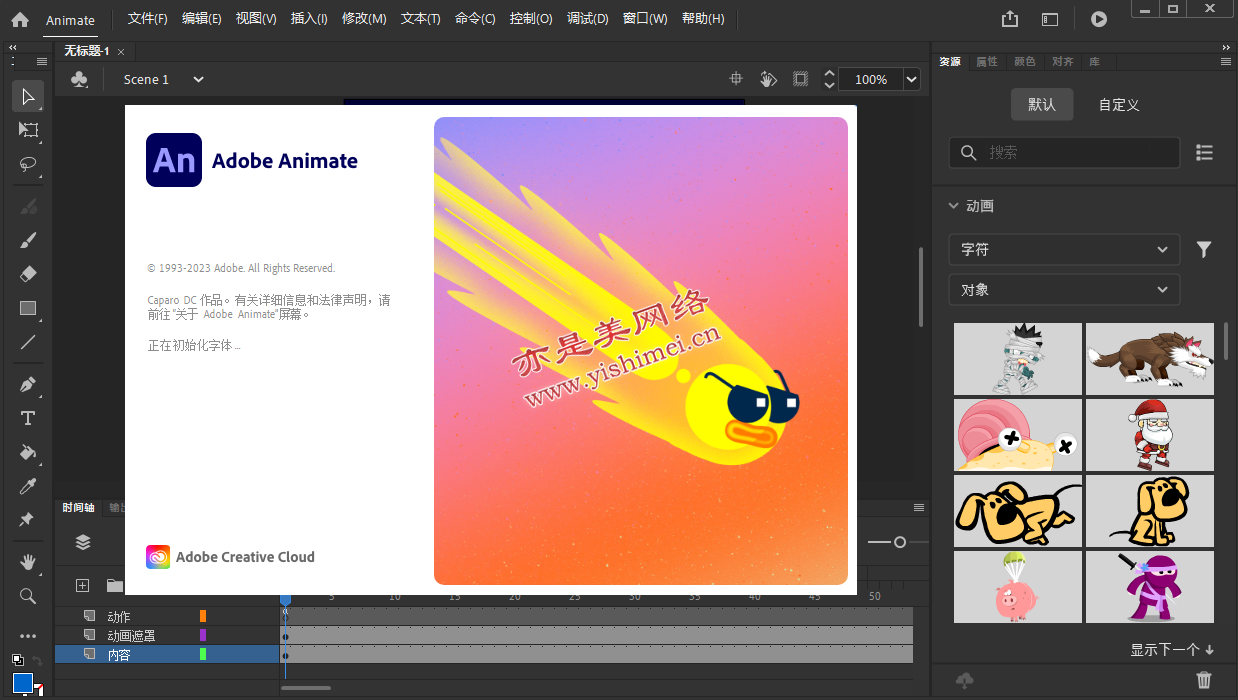This screenshot has height=700, width=1238.
Task: Select the Selection arrow tool
Action: 28,96
